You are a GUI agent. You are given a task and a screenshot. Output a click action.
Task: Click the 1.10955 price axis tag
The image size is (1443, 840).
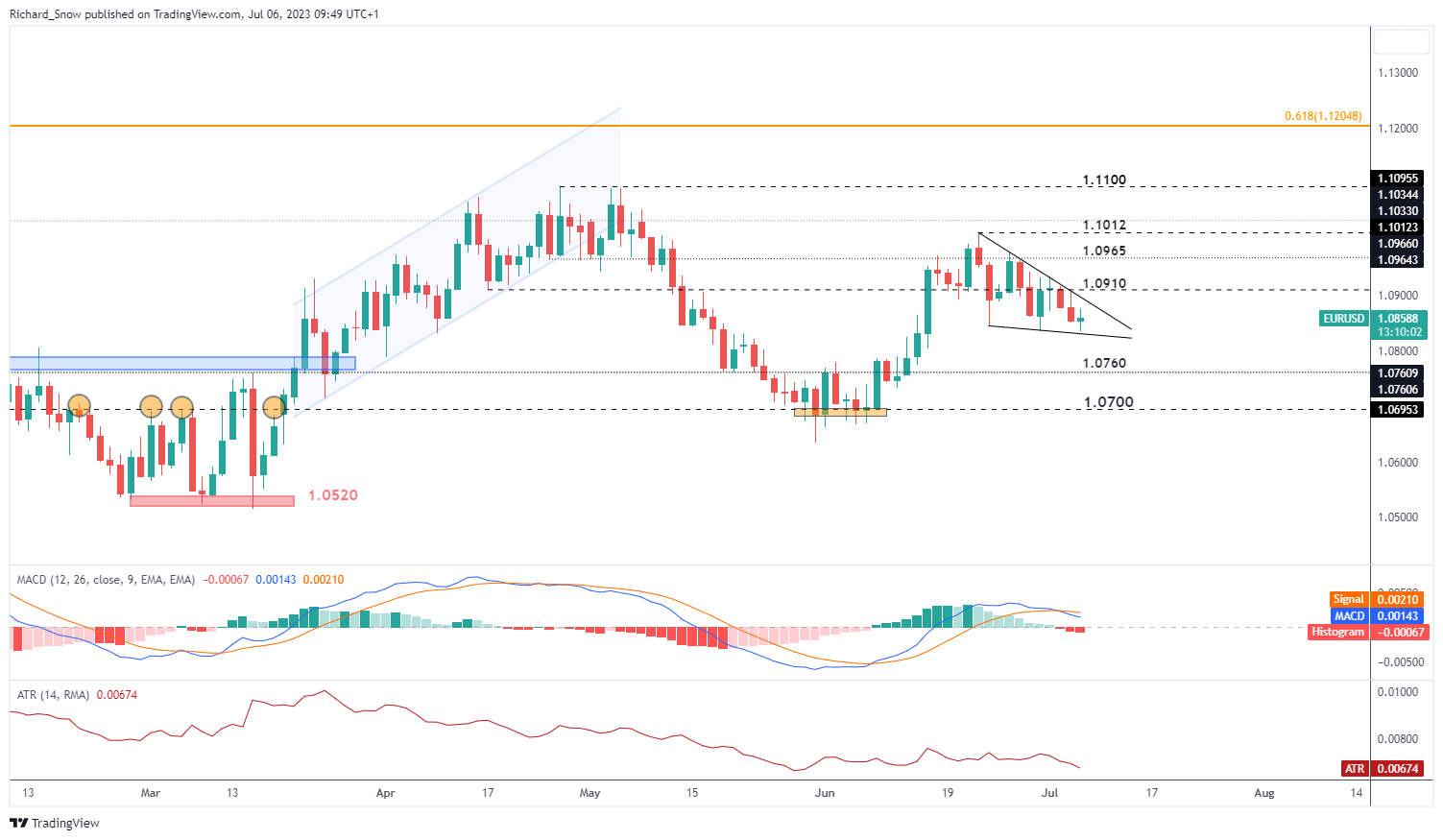click(1399, 179)
